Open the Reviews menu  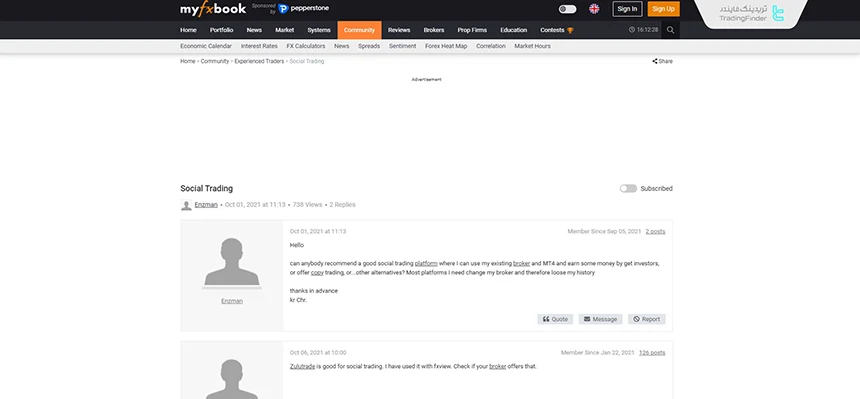(399, 30)
